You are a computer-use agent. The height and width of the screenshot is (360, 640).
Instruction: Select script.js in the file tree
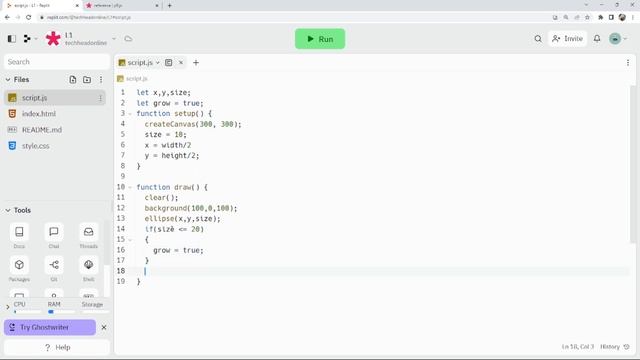(55, 98)
